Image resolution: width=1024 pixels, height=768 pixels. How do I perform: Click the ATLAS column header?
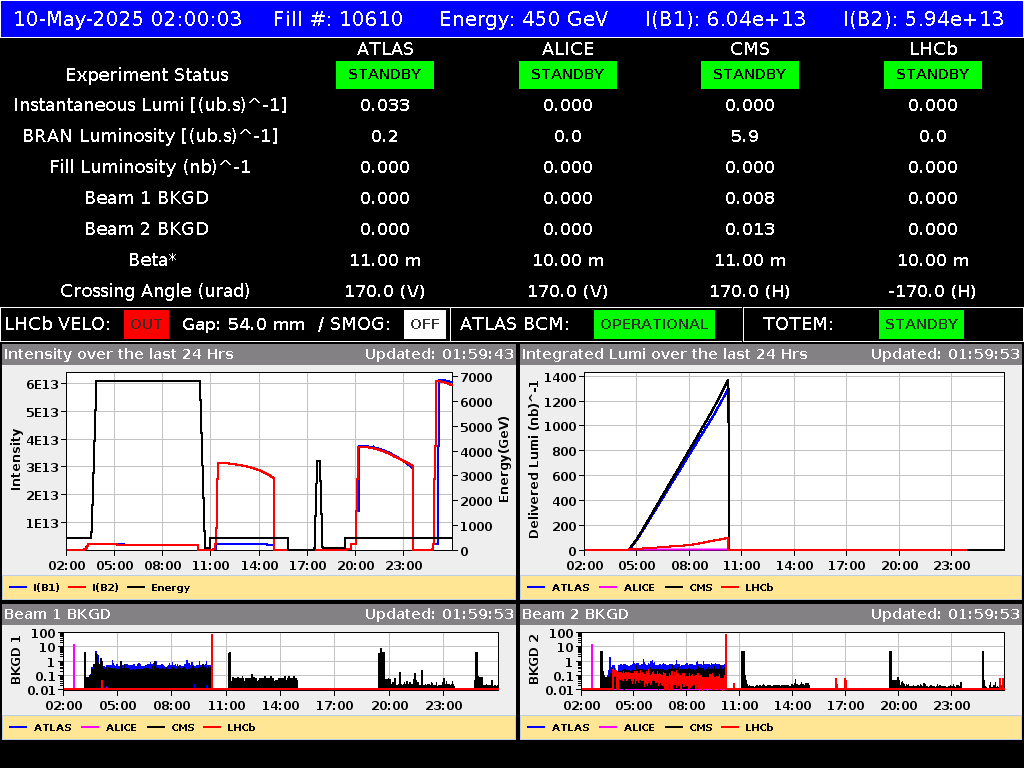pyautogui.click(x=385, y=49)
